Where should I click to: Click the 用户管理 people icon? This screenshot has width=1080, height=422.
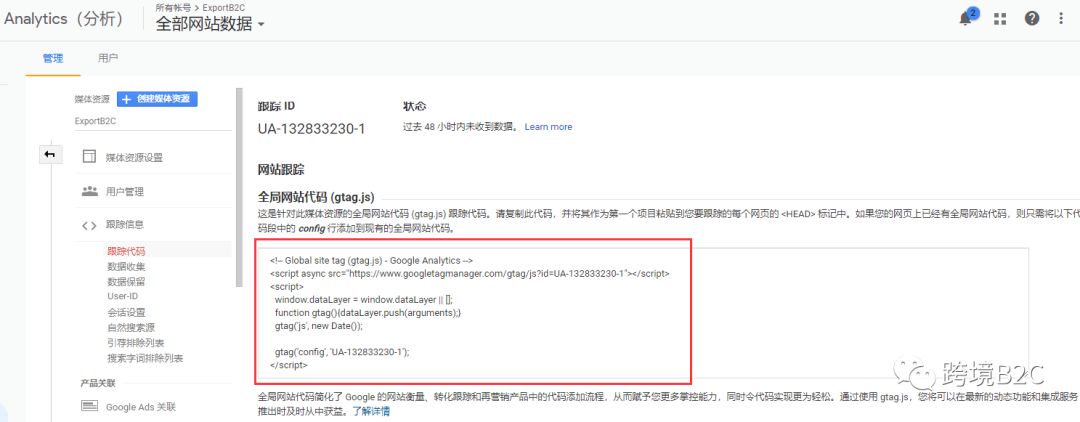90,191
